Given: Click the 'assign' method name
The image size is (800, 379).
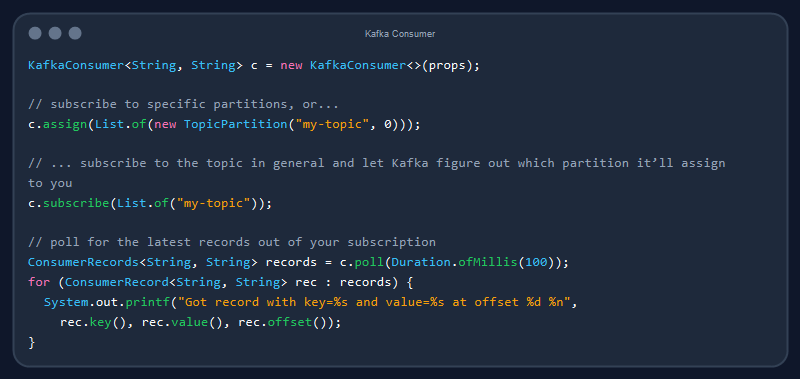Looking at the screenshot, I should point(65,125).
